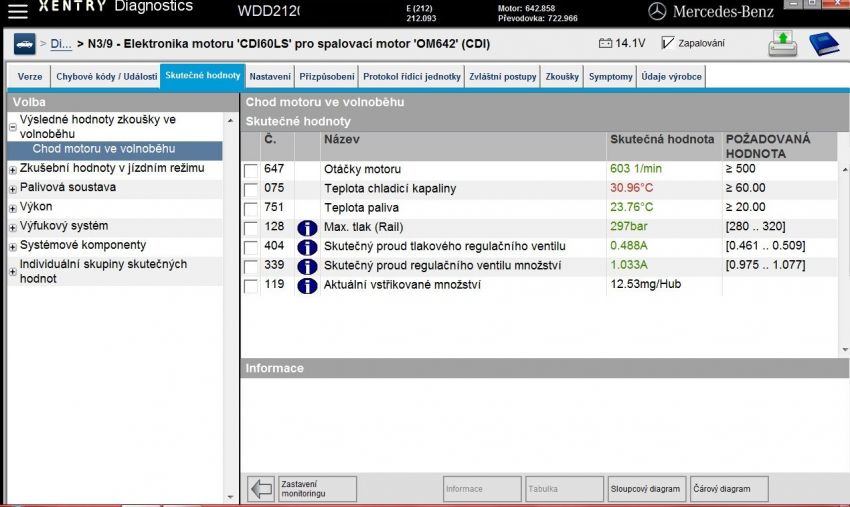Click the print/export icon with green arrow

(x=782, y=43)
